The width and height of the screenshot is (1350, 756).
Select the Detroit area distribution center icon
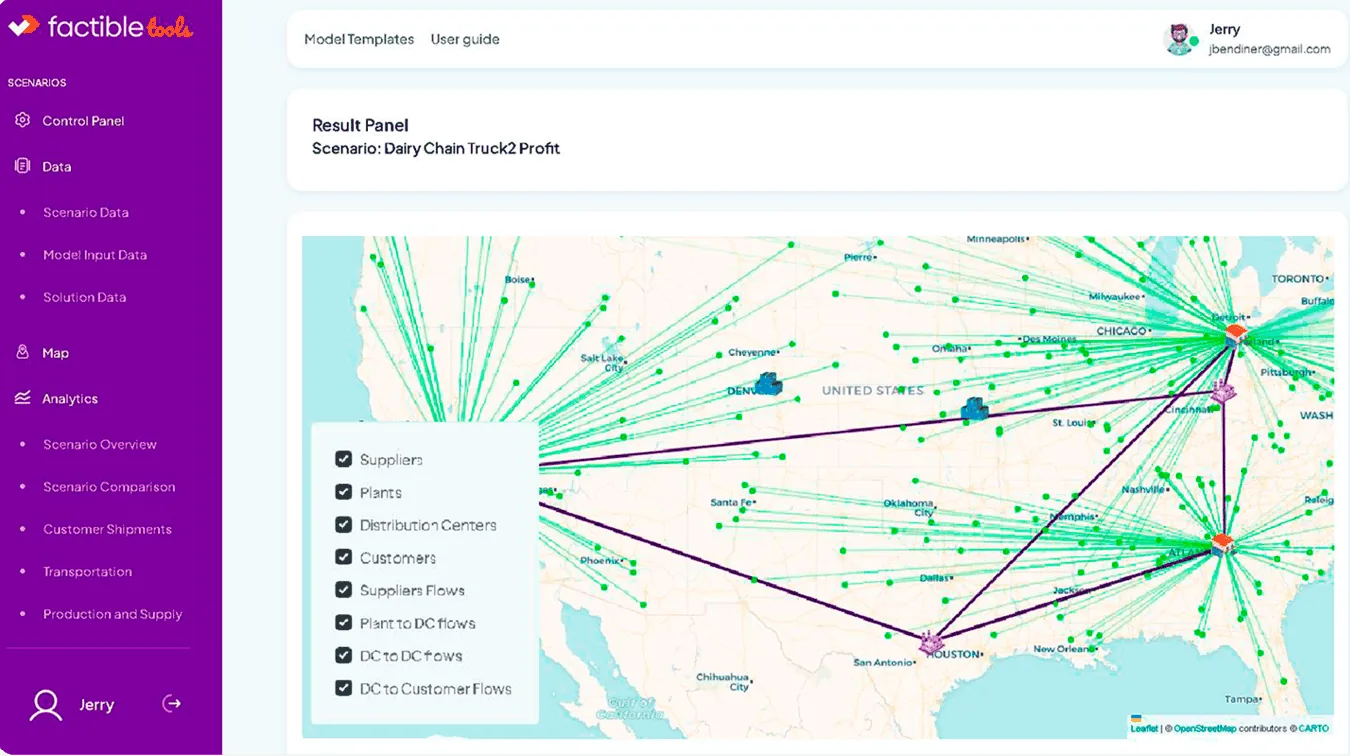coord(1236,335)
